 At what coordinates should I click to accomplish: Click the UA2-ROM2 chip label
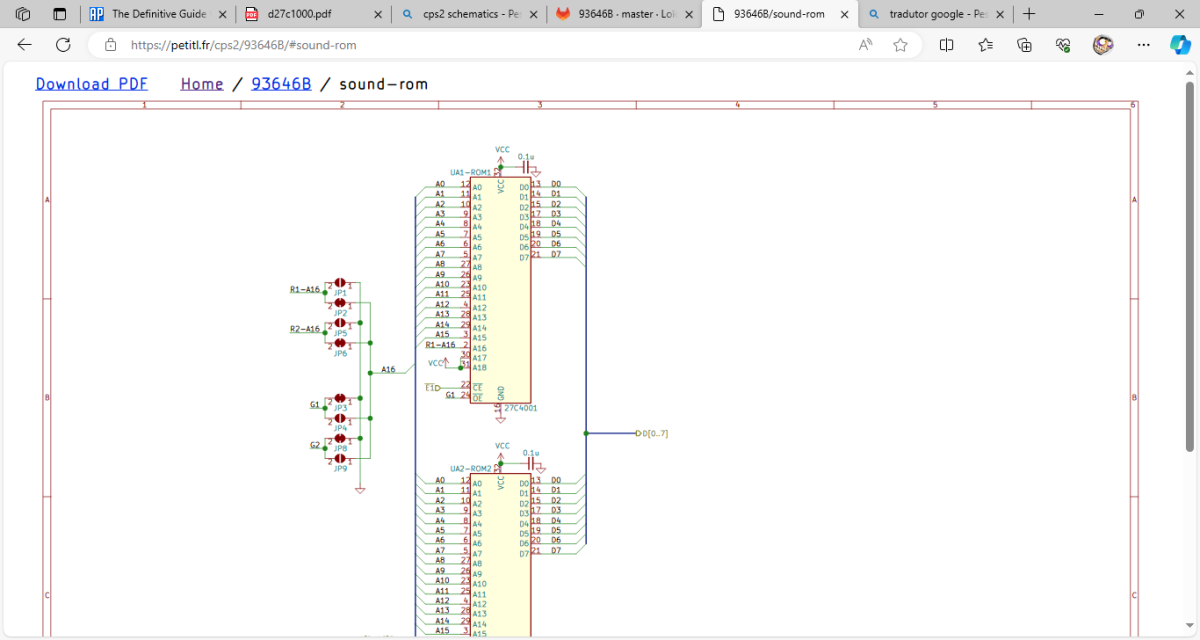pyautogui.click(x=471, y=469)
